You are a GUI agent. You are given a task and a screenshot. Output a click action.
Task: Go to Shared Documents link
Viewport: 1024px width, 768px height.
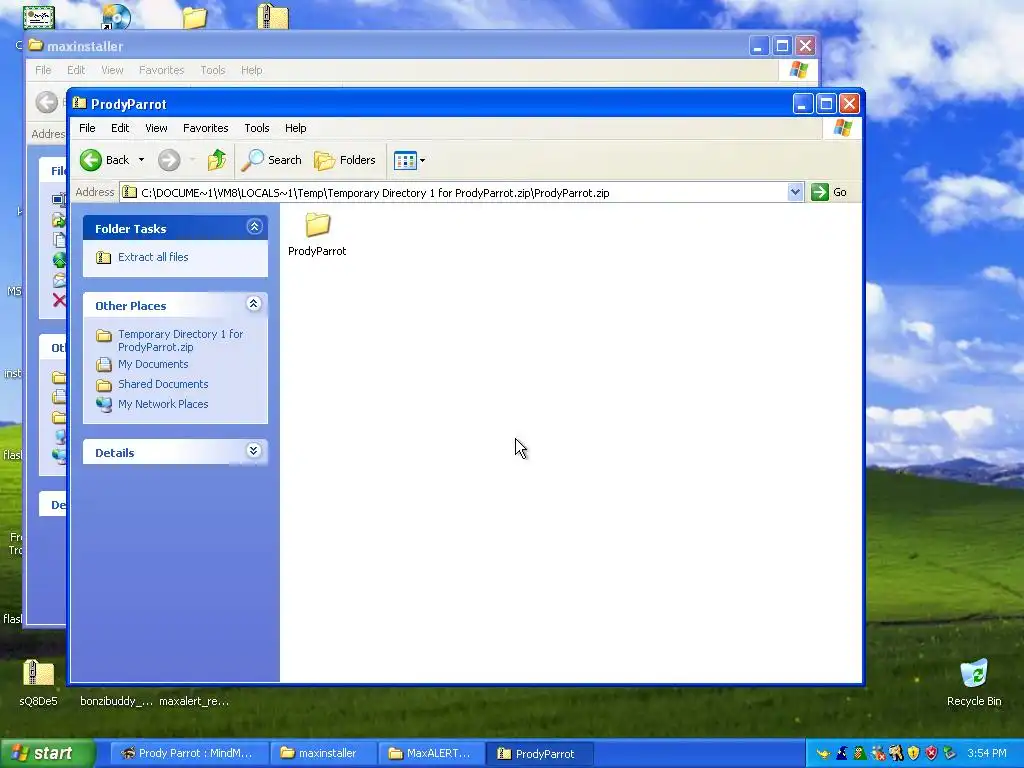point(163,384)
